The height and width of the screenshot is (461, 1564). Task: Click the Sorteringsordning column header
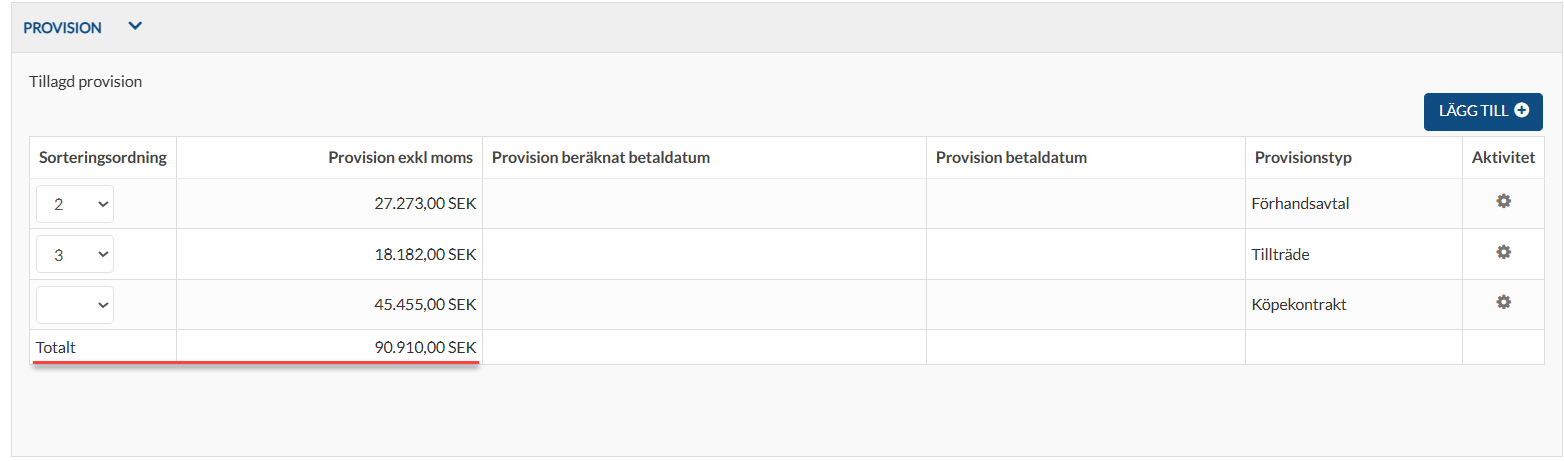103,158
